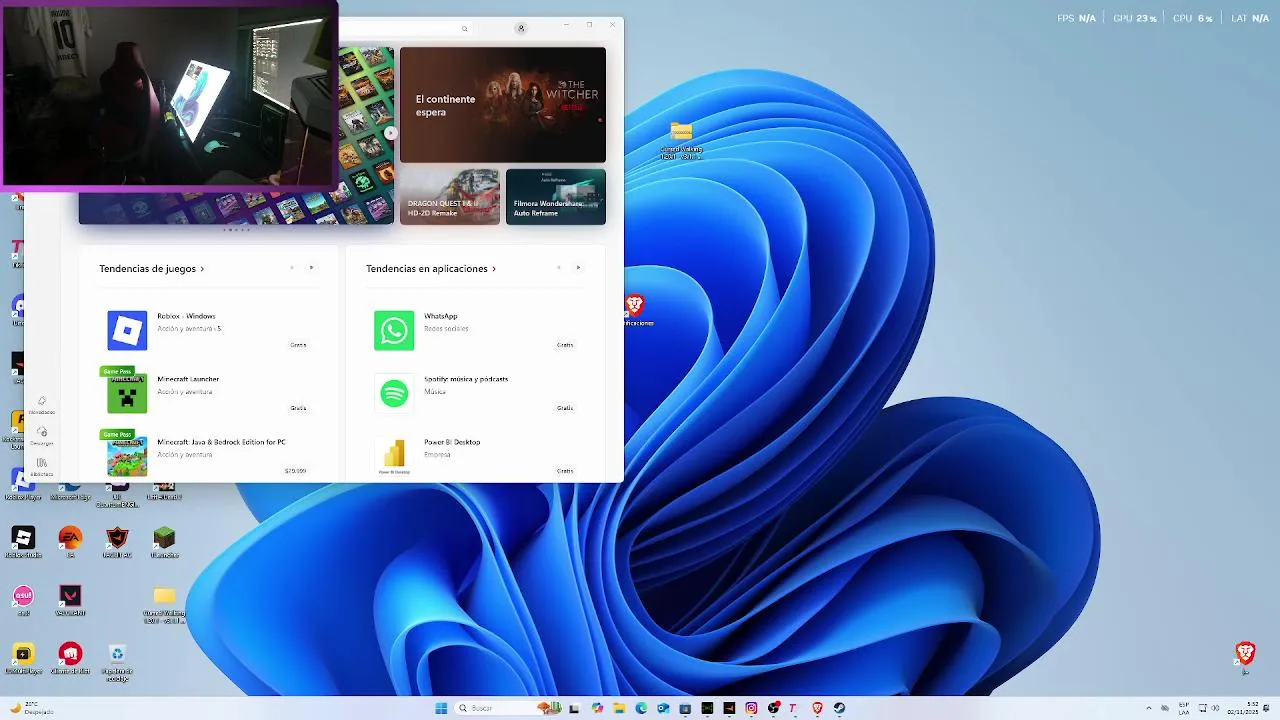This screenshot has height=720, width=1280.
Task: Click the Store search input field
Action: 405,29
